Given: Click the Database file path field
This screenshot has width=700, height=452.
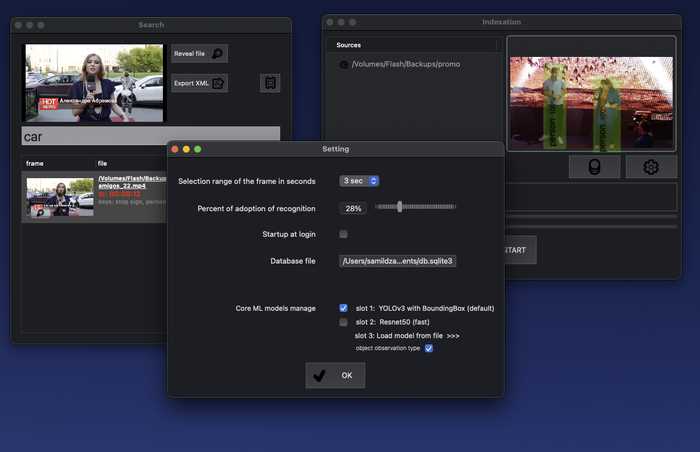Looking at the screenshot, I should tap(397, 261).
